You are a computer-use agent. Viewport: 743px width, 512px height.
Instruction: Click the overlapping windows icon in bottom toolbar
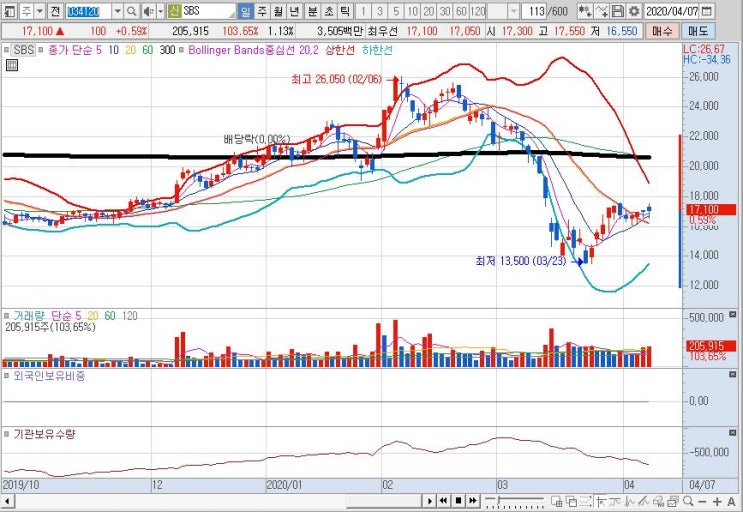571,501
